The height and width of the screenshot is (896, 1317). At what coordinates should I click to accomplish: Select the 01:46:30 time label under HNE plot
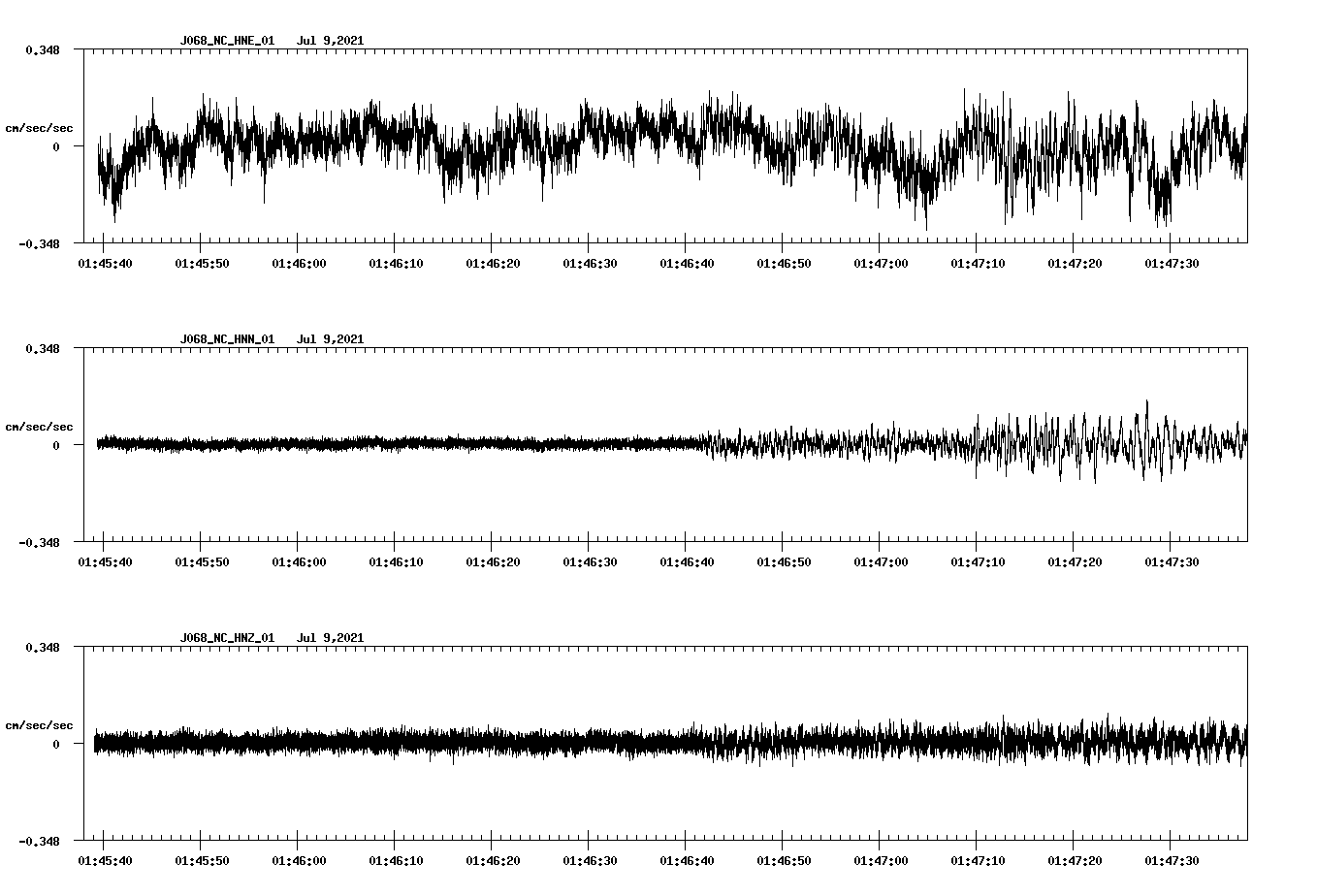pyautogui.click(x=590, y=264)
